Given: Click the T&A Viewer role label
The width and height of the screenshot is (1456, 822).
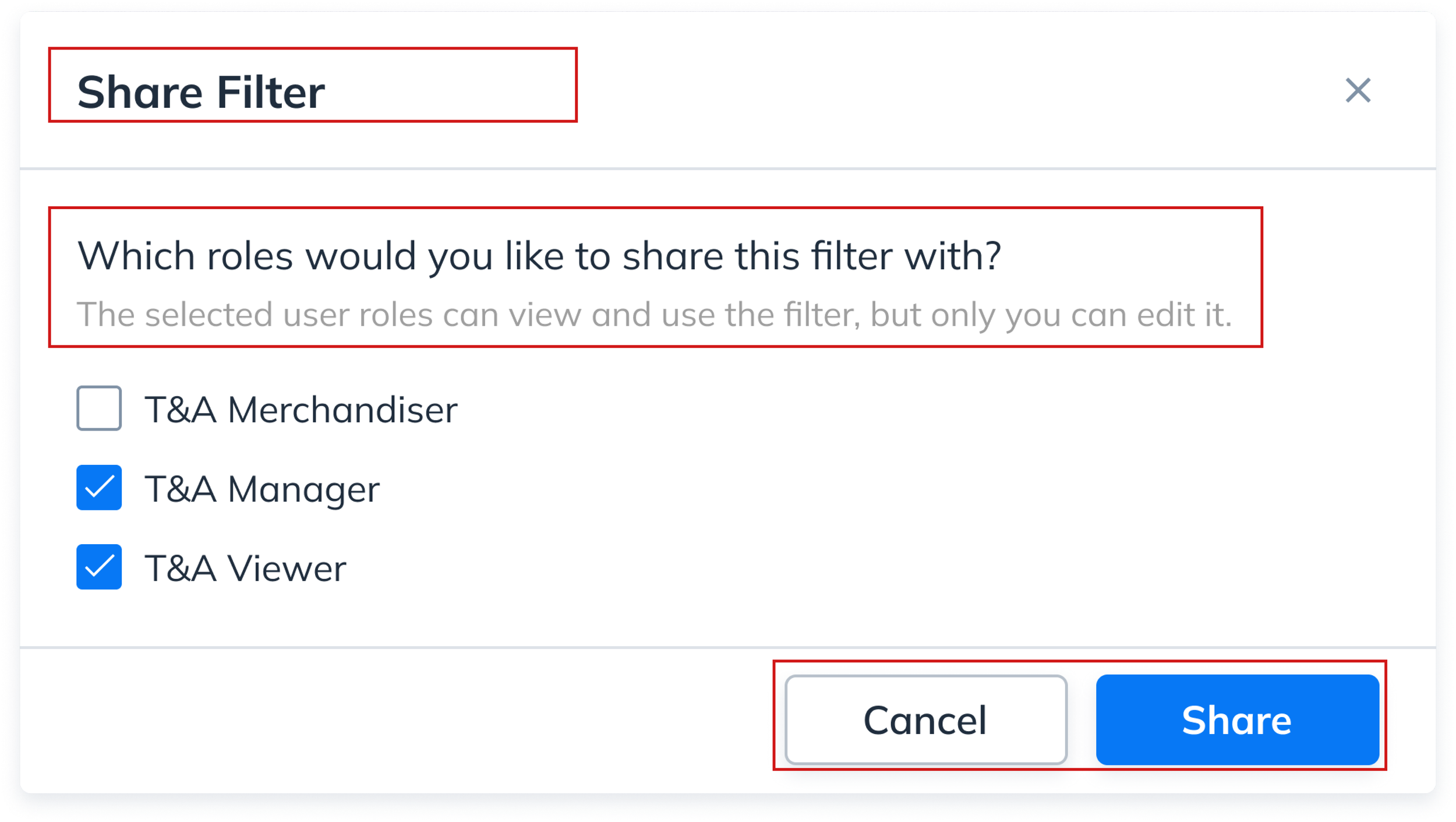Looking at the screenshot, I should tap(245, 569).
